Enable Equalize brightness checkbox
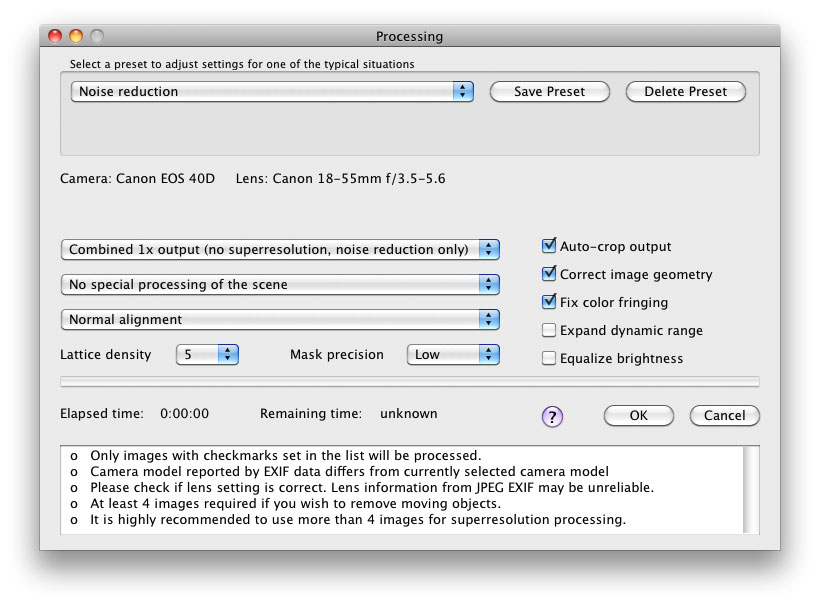Screen dimensions: 820x605 point(549,358)
